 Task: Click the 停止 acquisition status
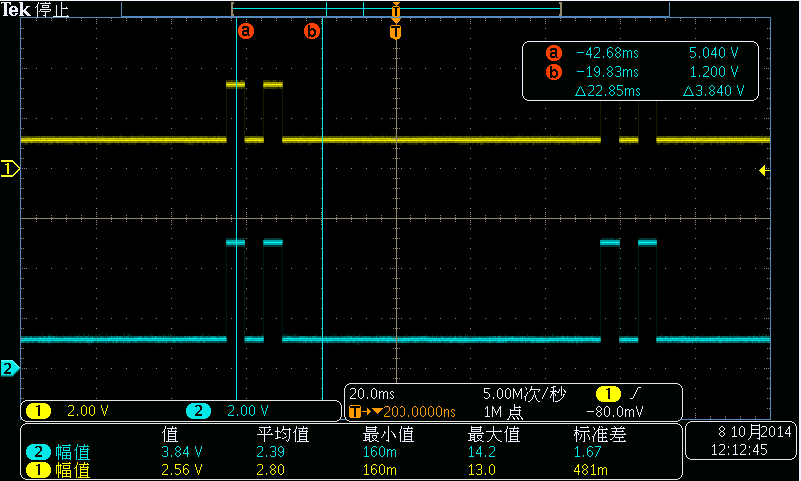click(x=52, y=10)
